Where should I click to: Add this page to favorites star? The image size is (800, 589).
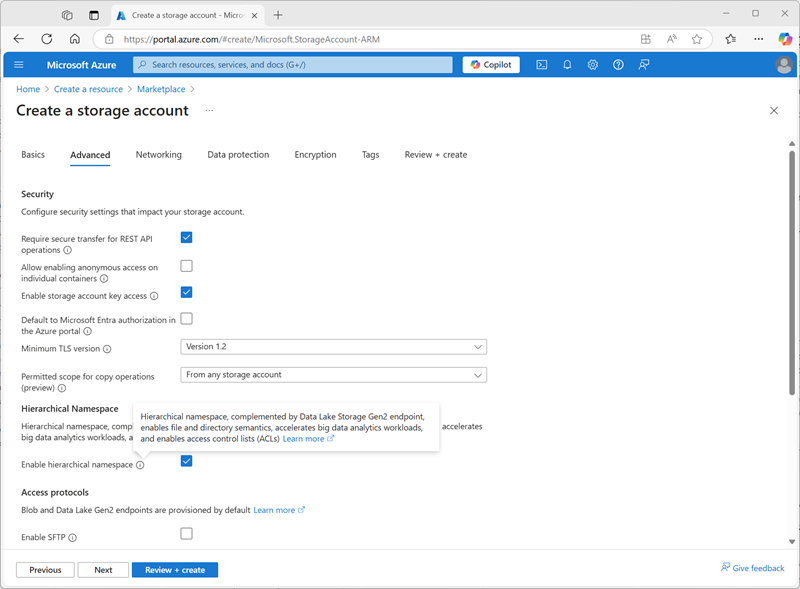[696, 39]
